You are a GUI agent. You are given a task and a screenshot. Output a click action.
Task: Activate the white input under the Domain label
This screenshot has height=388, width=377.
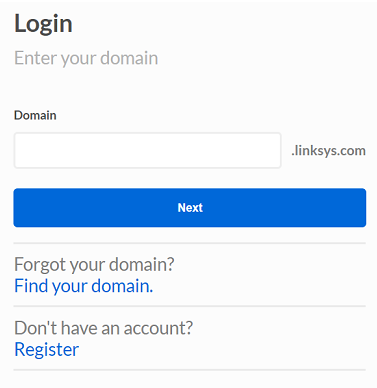pyautogui.click(x=147, y=150)
